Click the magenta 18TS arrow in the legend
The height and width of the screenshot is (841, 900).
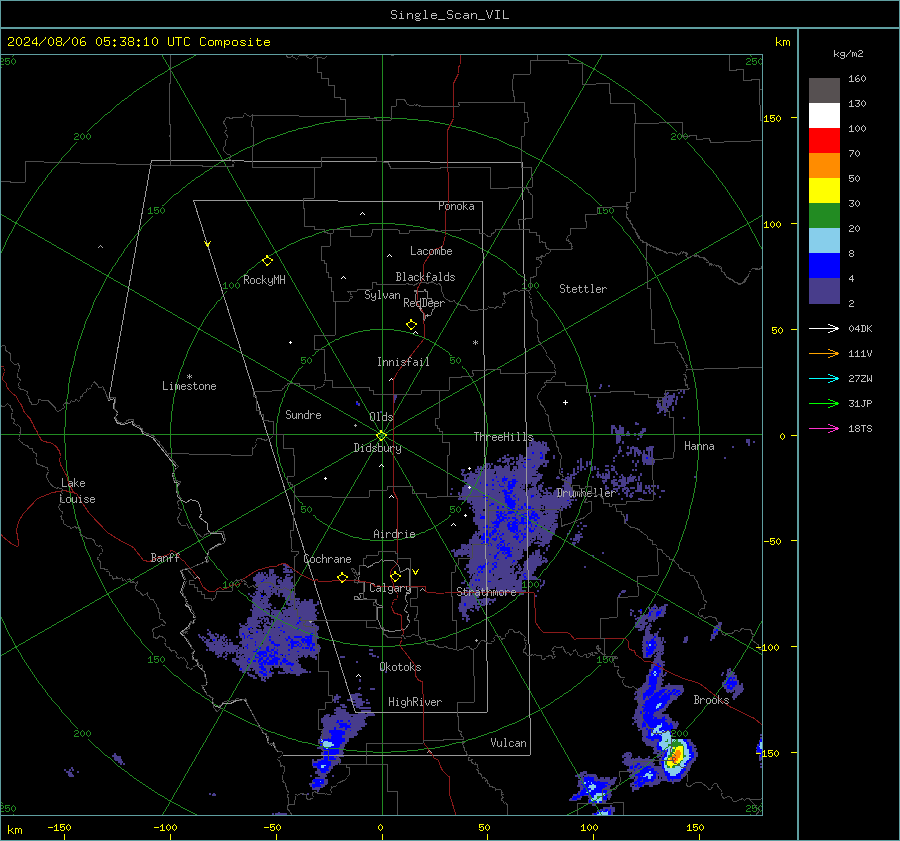tap(824, 428)
